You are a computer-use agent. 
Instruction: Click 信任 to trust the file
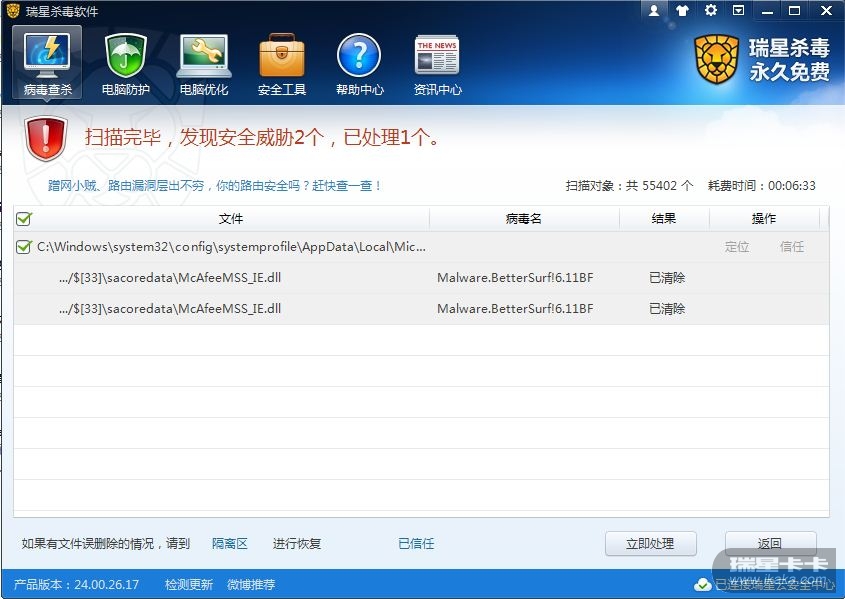[792, 247]
